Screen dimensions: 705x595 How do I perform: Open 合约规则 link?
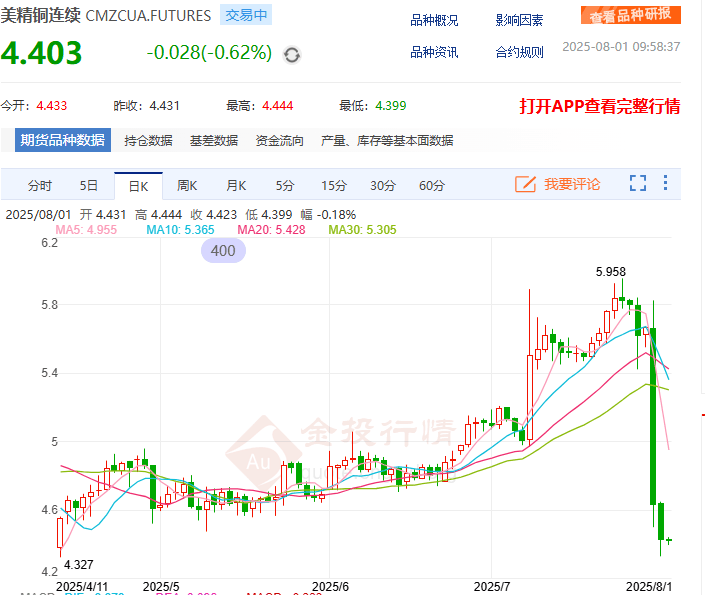(519, 52)
